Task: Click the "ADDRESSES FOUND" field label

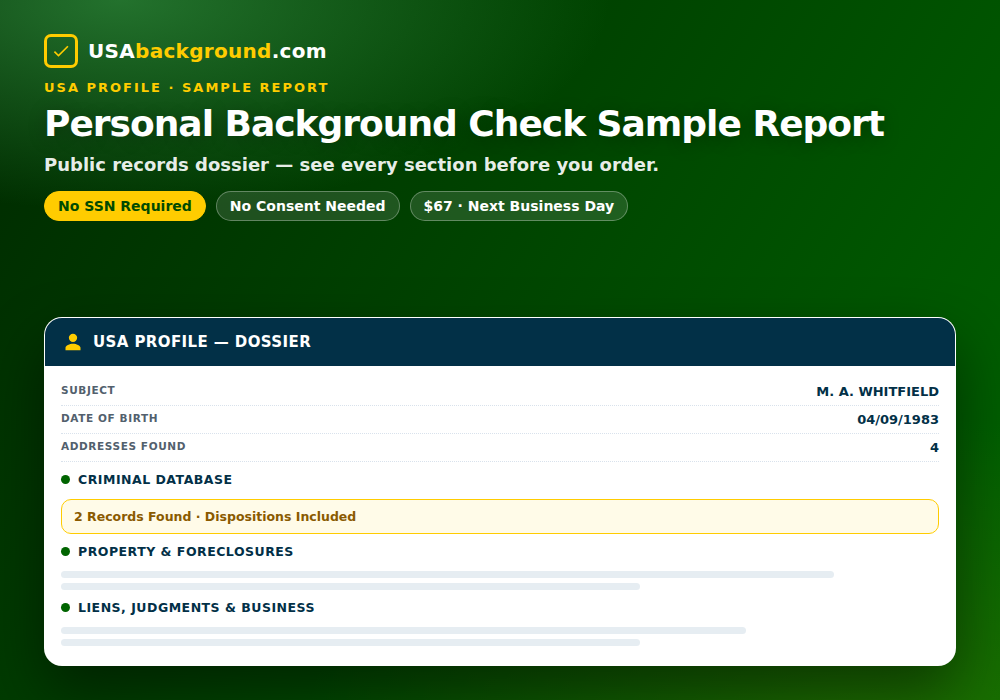Action: coord(123,446)
